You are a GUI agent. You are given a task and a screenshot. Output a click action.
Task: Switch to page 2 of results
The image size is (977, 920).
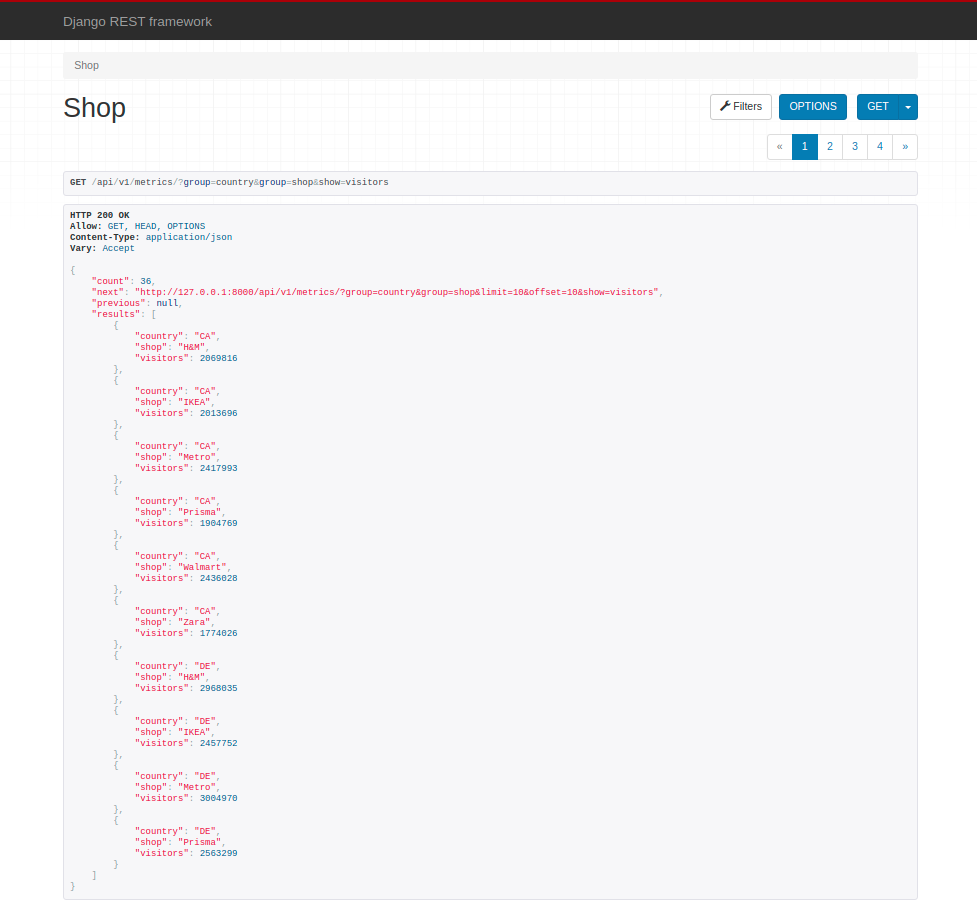pyautogui.click(x=829, y=147)
